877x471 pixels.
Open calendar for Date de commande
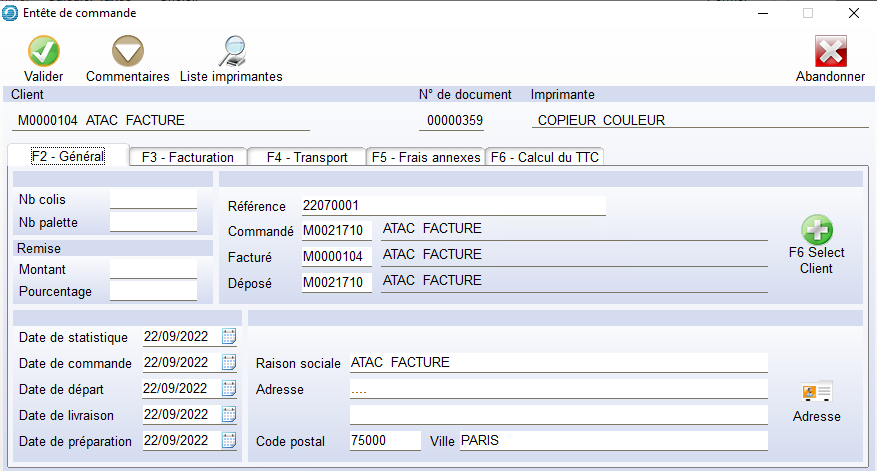[x=229, y=362]
